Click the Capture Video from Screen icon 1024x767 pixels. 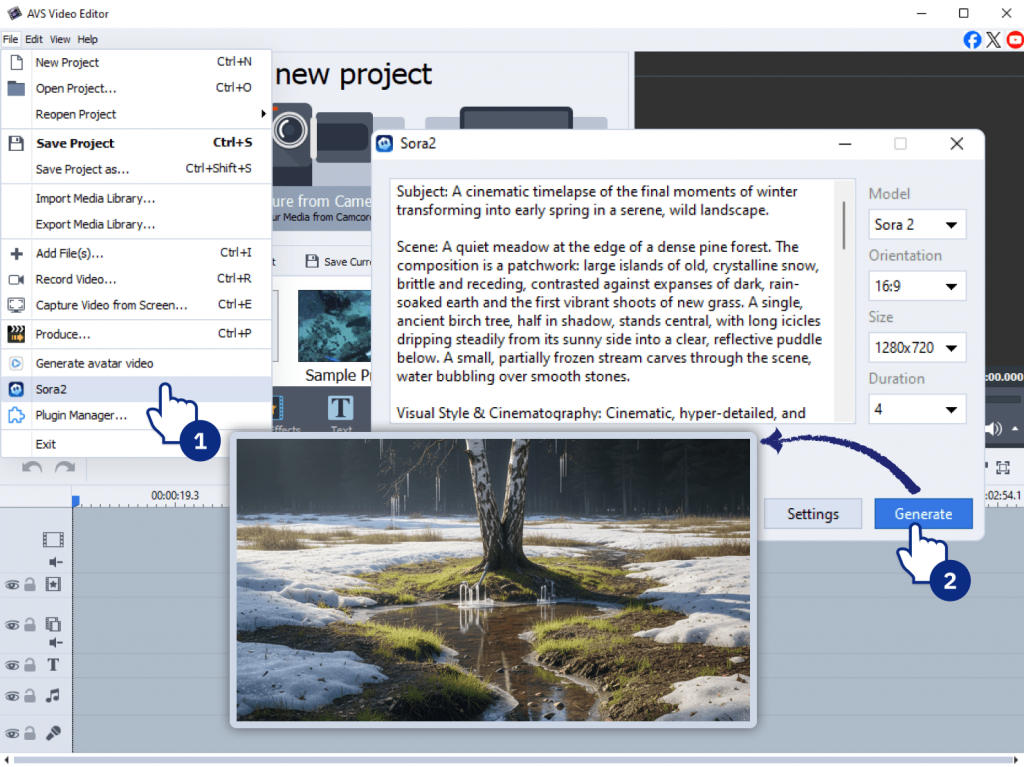click(x=16, y=305)
